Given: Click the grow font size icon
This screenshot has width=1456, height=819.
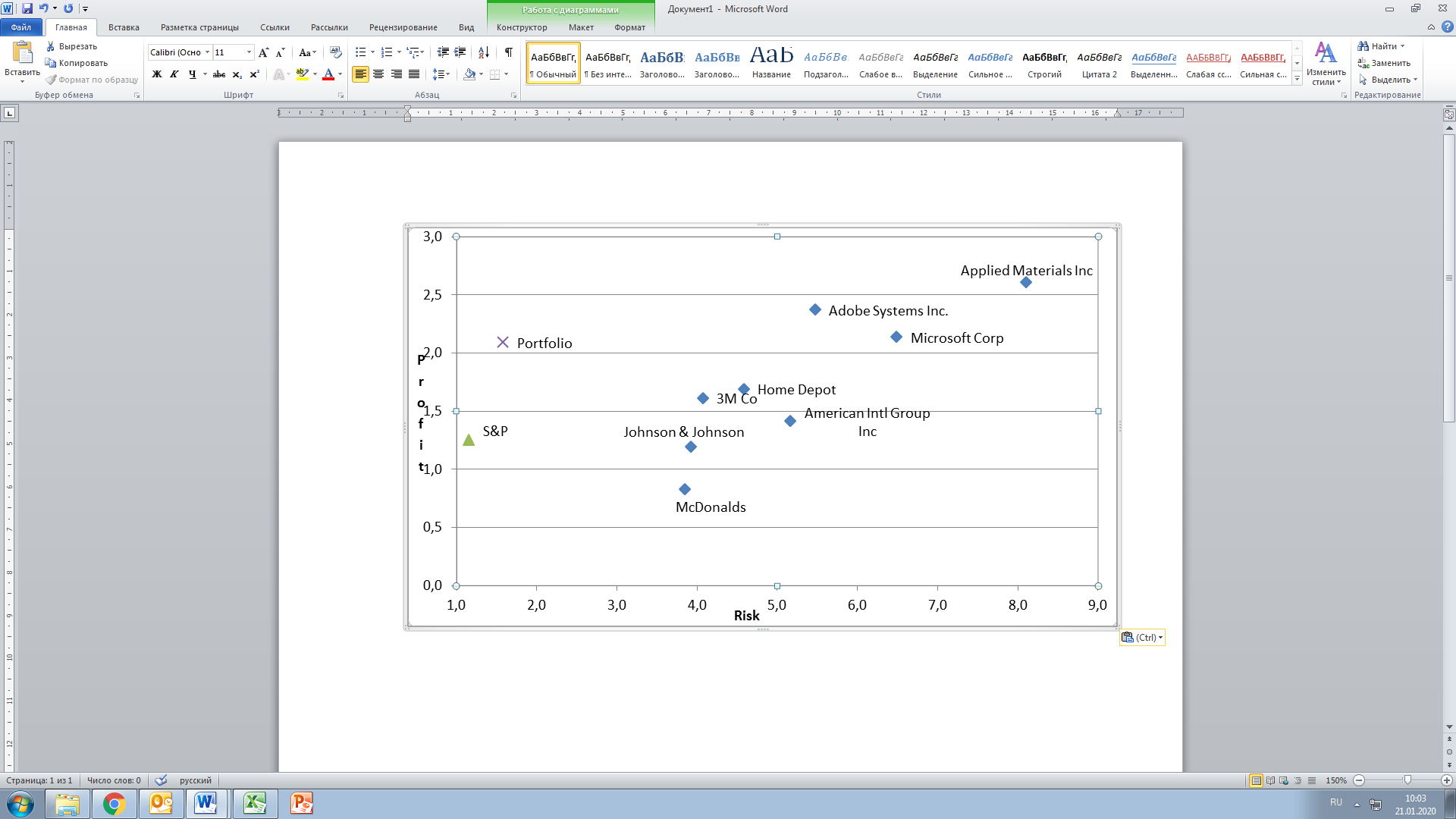Looking at the screenshot, I should (x=263, y=52).
